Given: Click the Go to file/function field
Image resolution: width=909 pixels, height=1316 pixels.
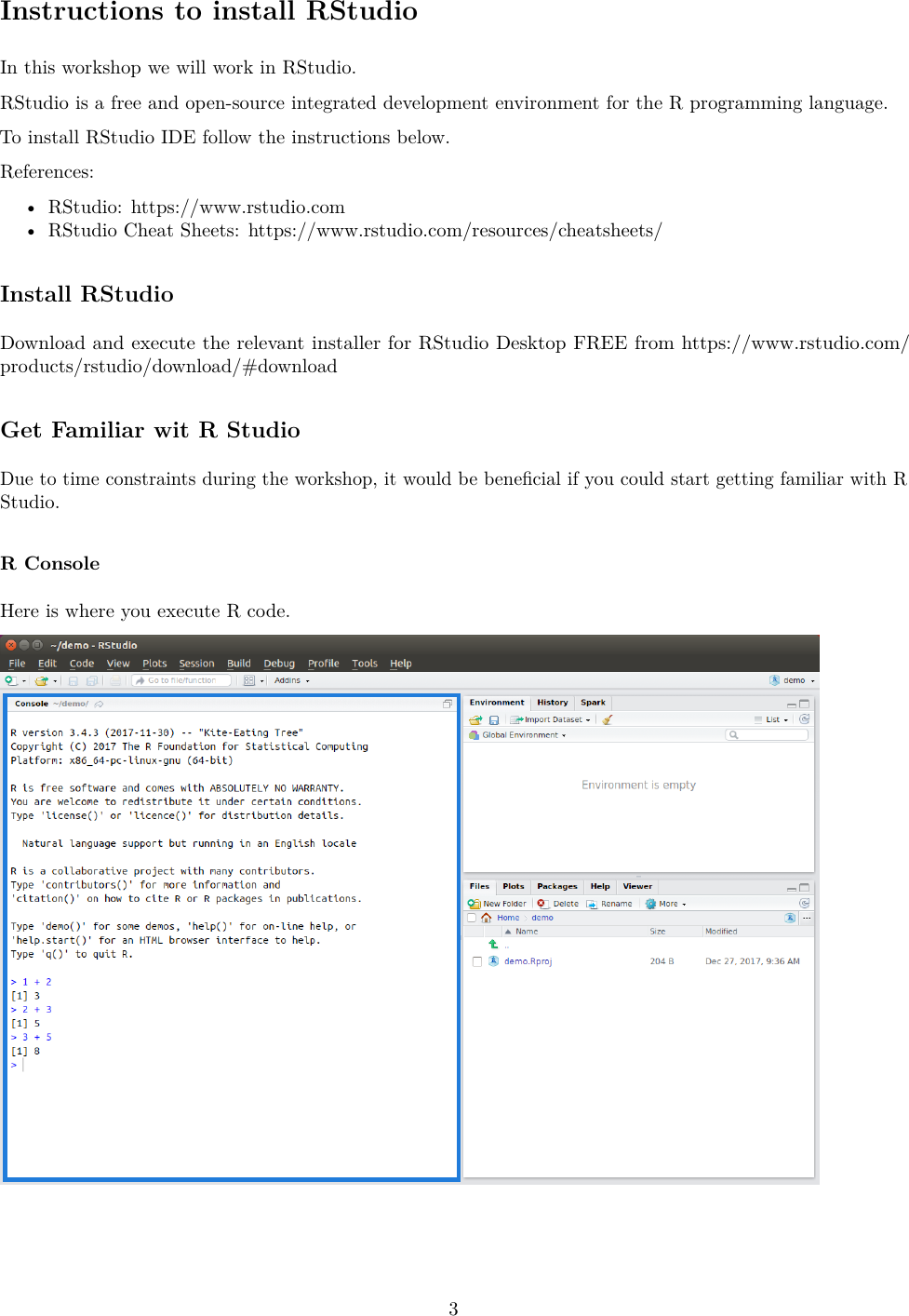Looking at the screenshot, I should point(181,680).
